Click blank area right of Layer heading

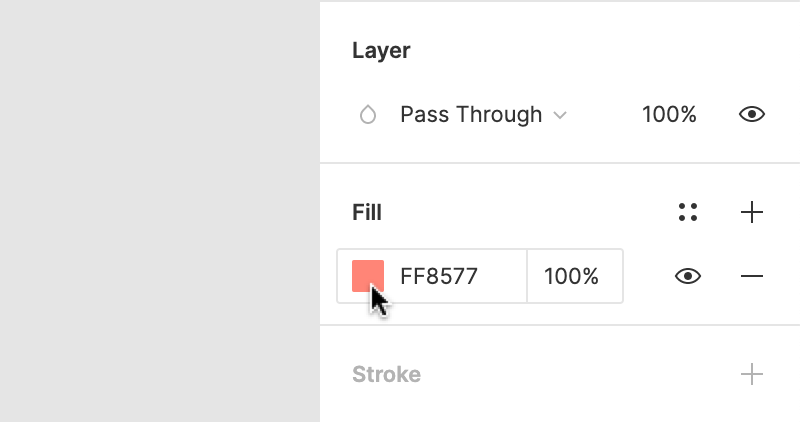point(602,51)
